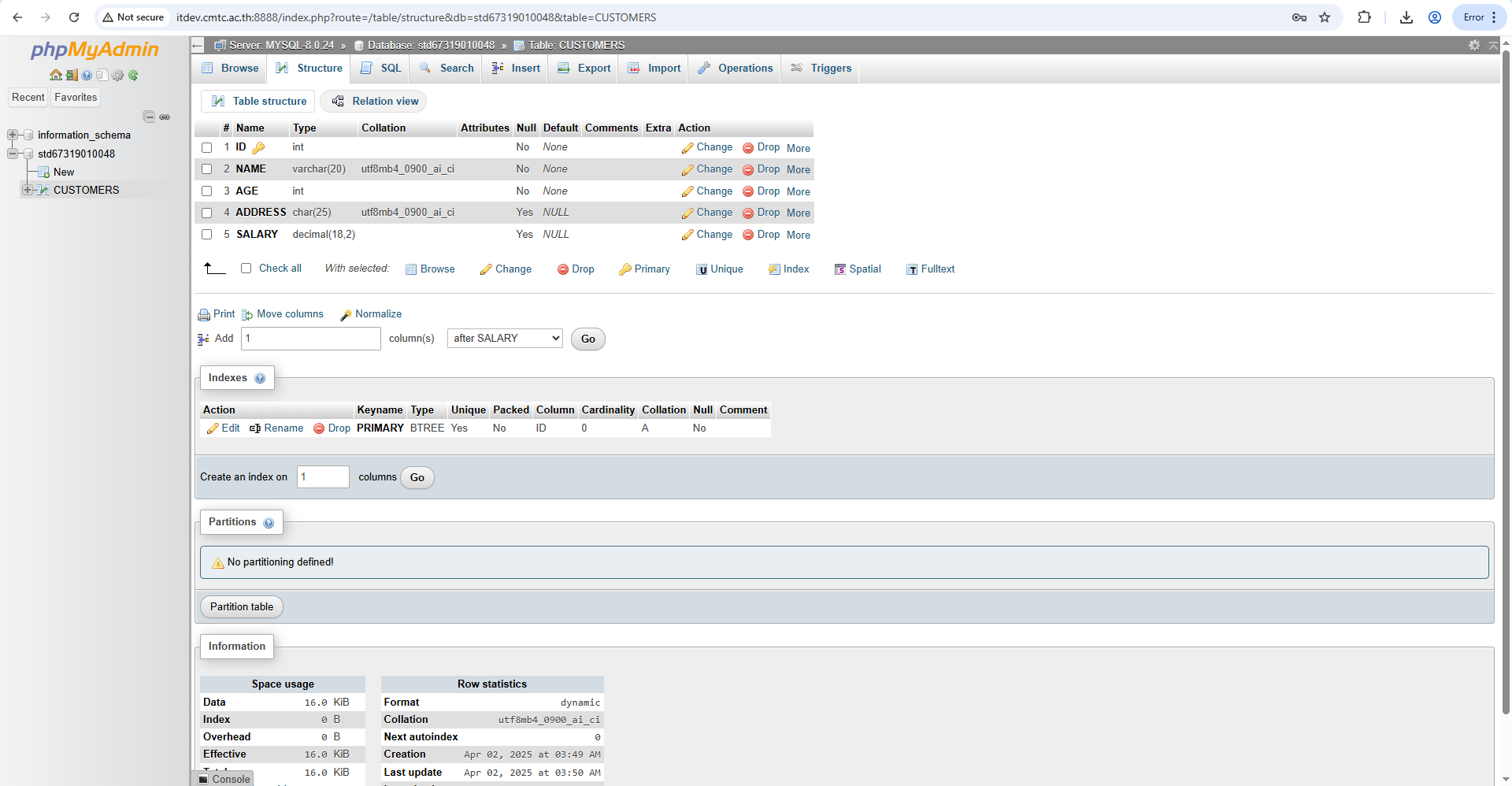Expand the information_schema database node
Image resolution: width=1512 pixels, height=786 pixels.
click(13, 135)
